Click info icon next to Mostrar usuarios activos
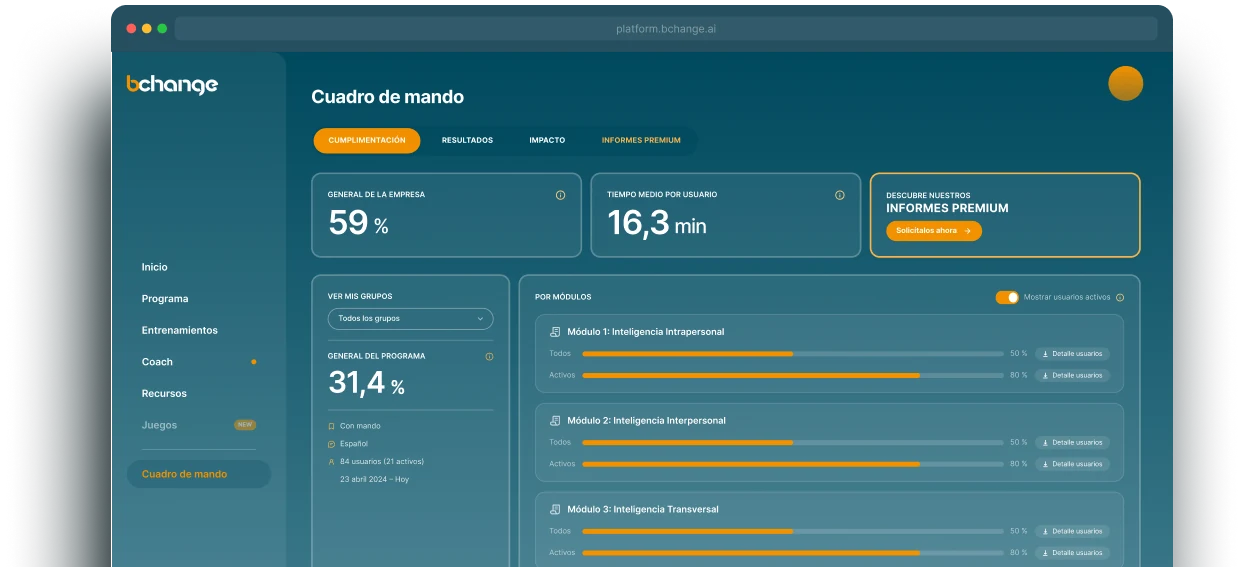The image size is (1242, 567). click(1119, 297)
